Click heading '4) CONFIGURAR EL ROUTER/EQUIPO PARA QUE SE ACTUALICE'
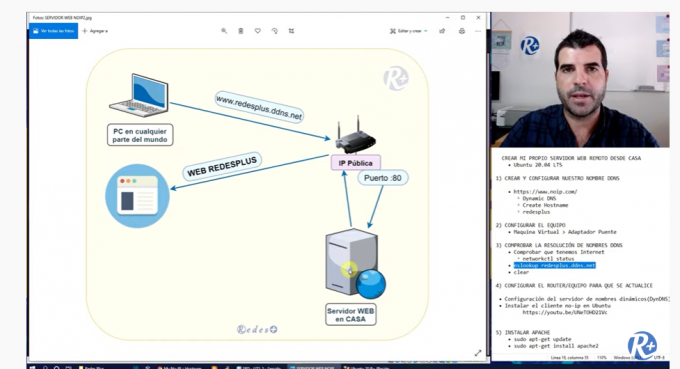 [574, 286]
